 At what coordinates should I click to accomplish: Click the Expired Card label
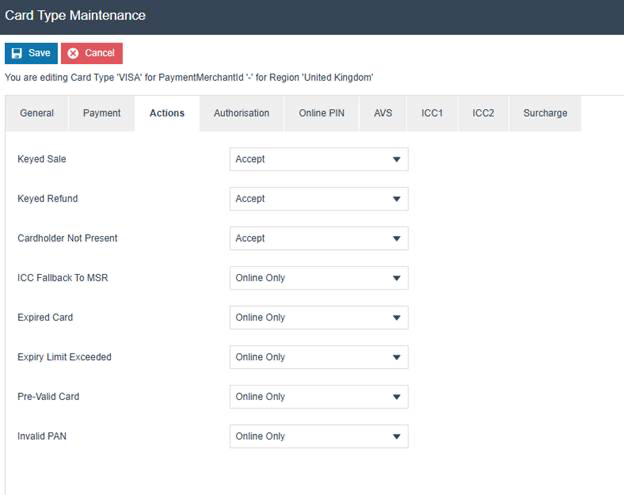click(x=45, y=318)
